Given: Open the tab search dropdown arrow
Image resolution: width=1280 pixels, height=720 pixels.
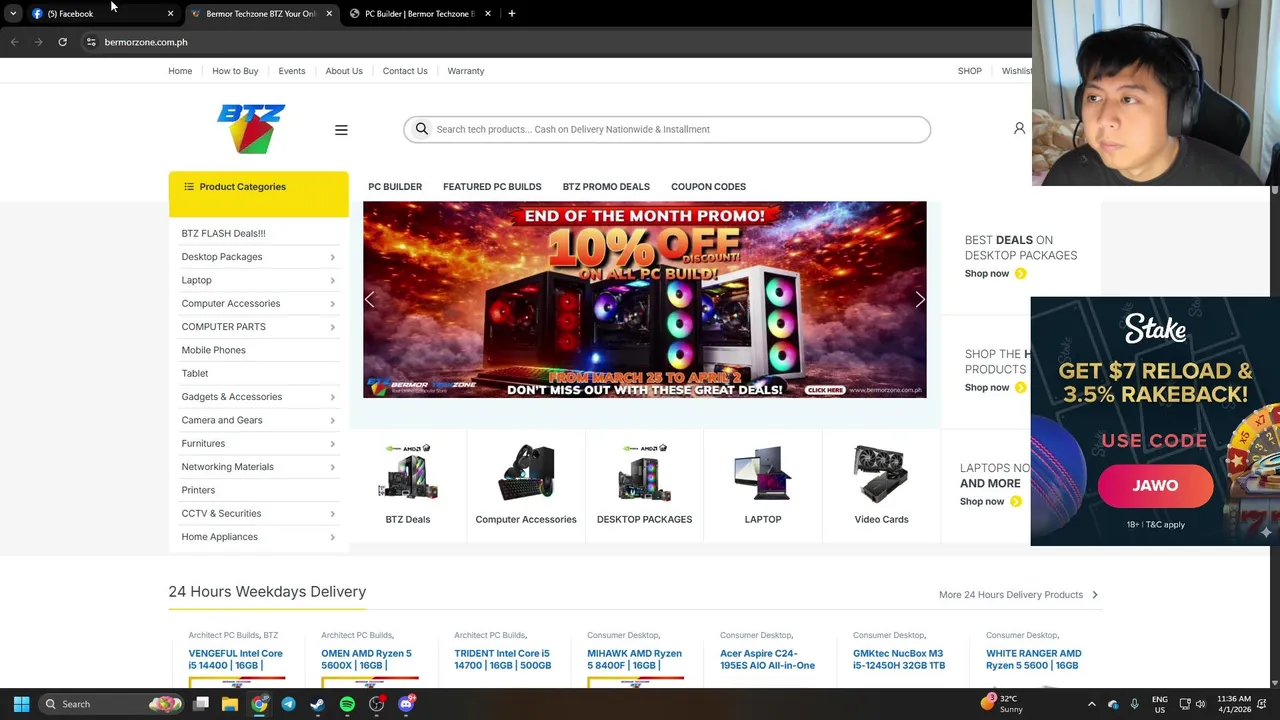Looking at the screenshot, I should (13, 13).
